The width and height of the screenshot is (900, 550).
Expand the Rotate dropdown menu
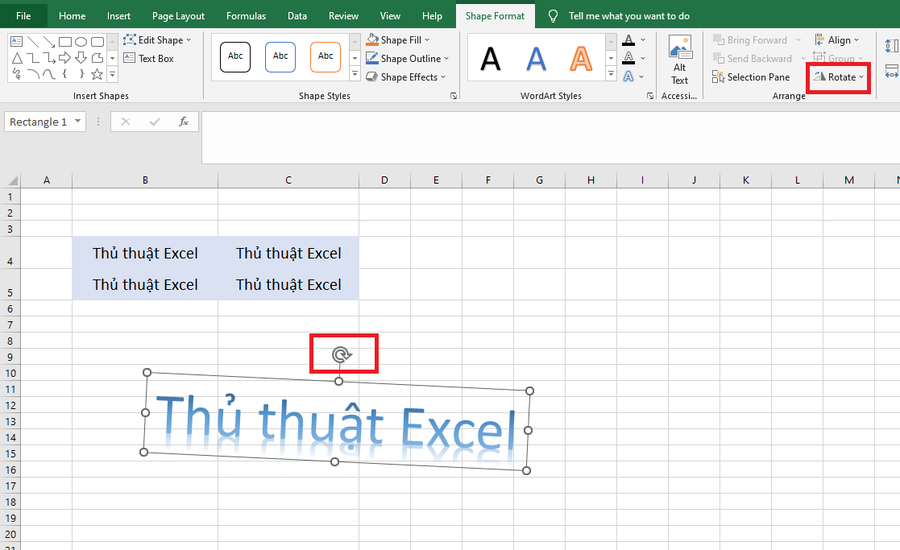(838, 77)
